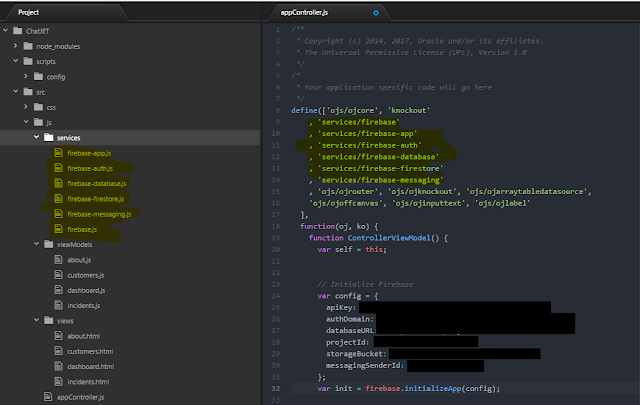Select the node_modules folder label
Screen dimensions: 640x405
pyautogui.click(x=58, y=47)
